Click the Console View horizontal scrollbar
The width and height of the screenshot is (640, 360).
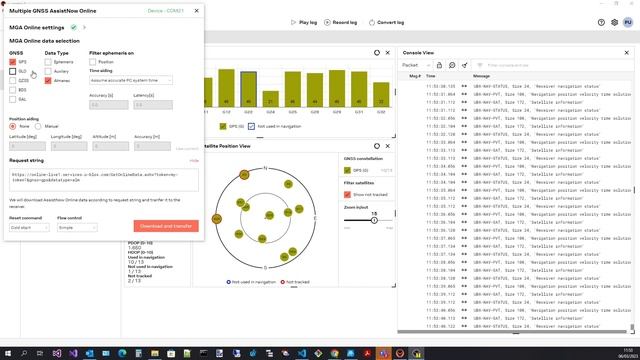[x=512, y=332]
